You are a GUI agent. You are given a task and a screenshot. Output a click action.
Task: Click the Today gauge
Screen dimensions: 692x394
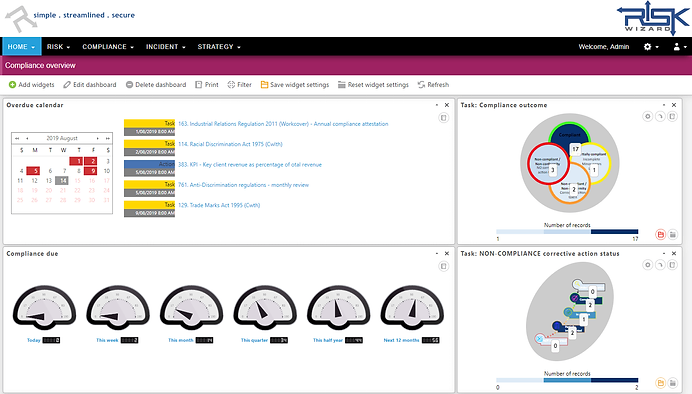coord(44,307)
